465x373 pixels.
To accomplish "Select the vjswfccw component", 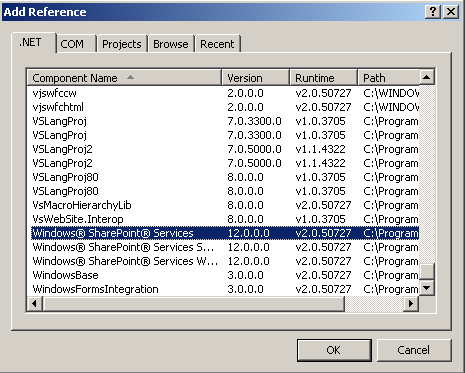I will click(x=223, y=93).
